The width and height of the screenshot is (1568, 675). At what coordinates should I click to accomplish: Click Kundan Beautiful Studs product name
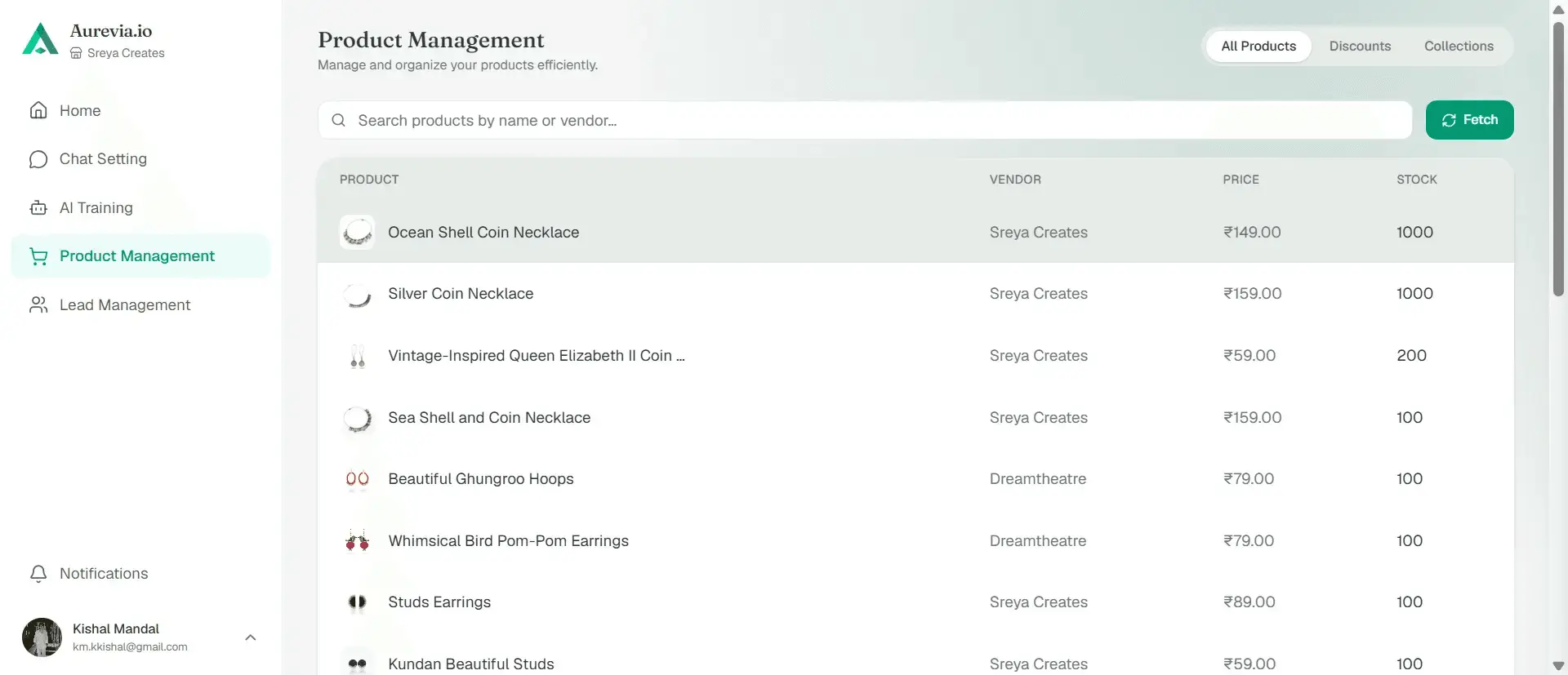click(x=471, y=664)
